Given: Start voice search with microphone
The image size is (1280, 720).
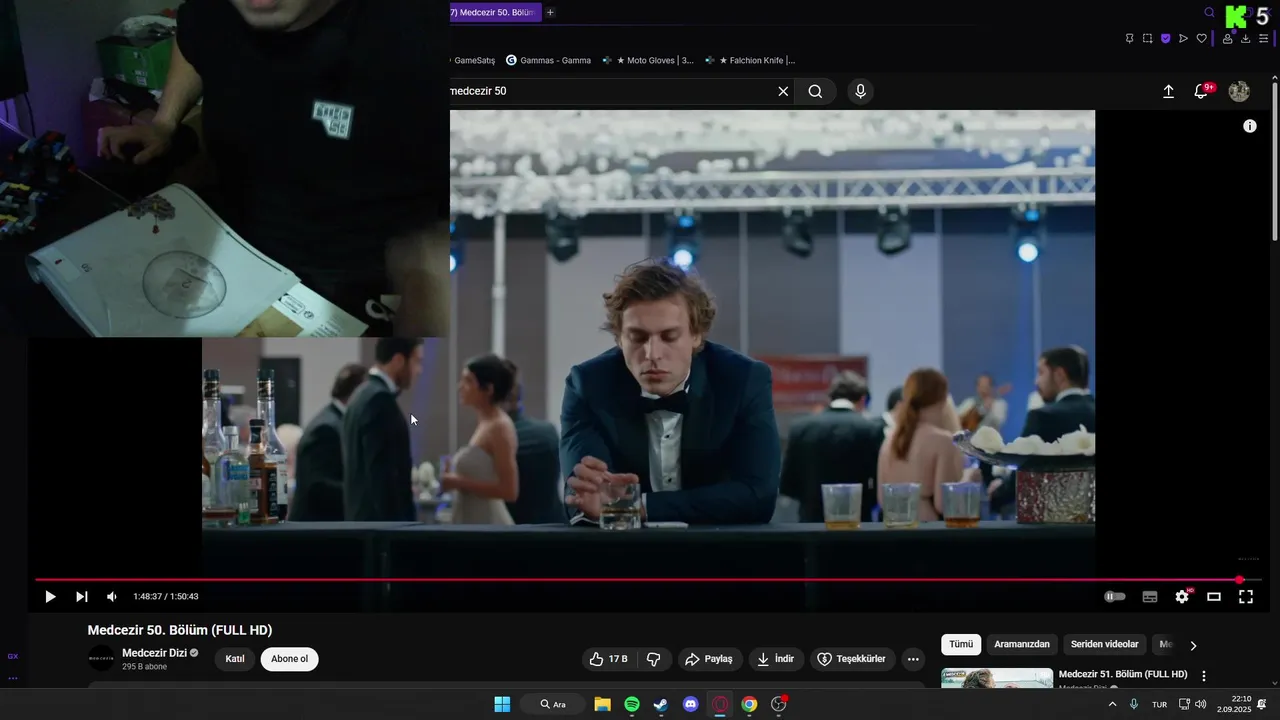Looking at the screenshot, I should pyautogui.click(x=860, y=91).
